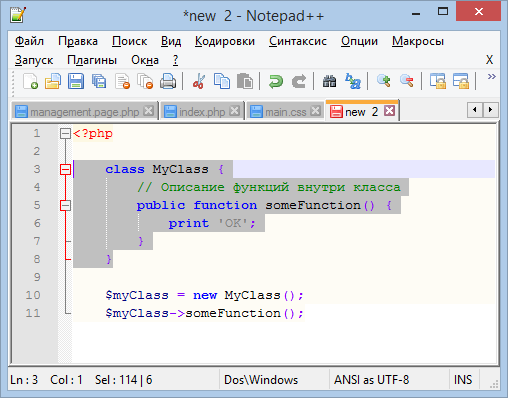The image size is (508, 398).
Task: Open the Запуск menu
Action: pyautogui.click(x=34, y=60)
